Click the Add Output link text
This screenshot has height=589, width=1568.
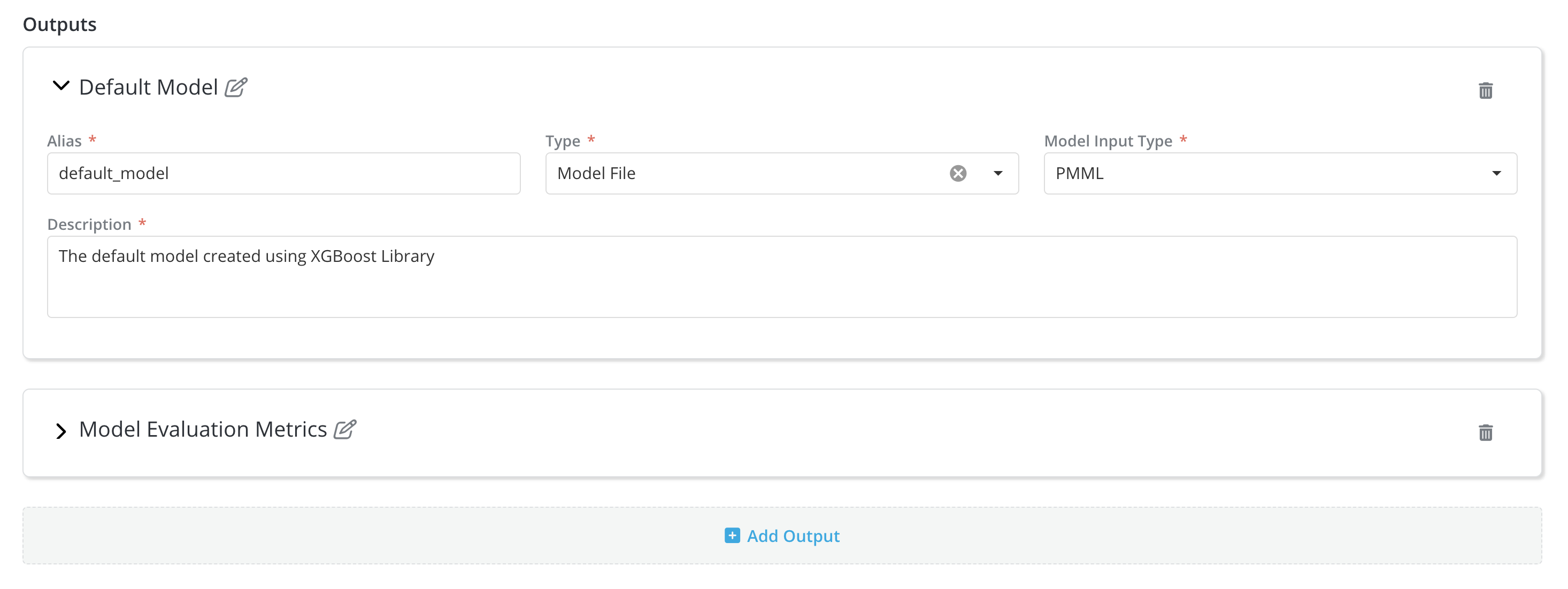793,536
